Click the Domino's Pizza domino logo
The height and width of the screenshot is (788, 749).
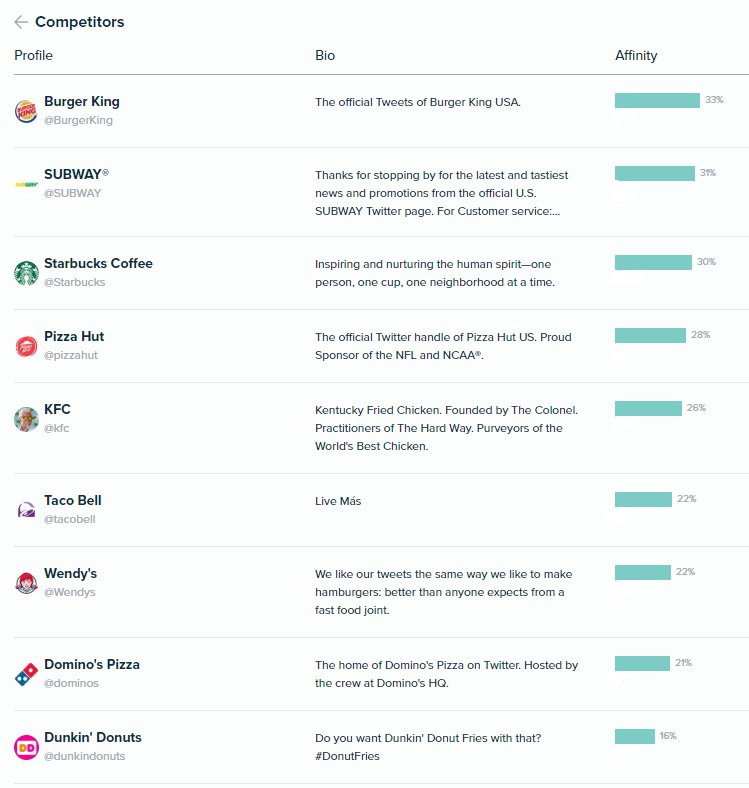[26, 674]
